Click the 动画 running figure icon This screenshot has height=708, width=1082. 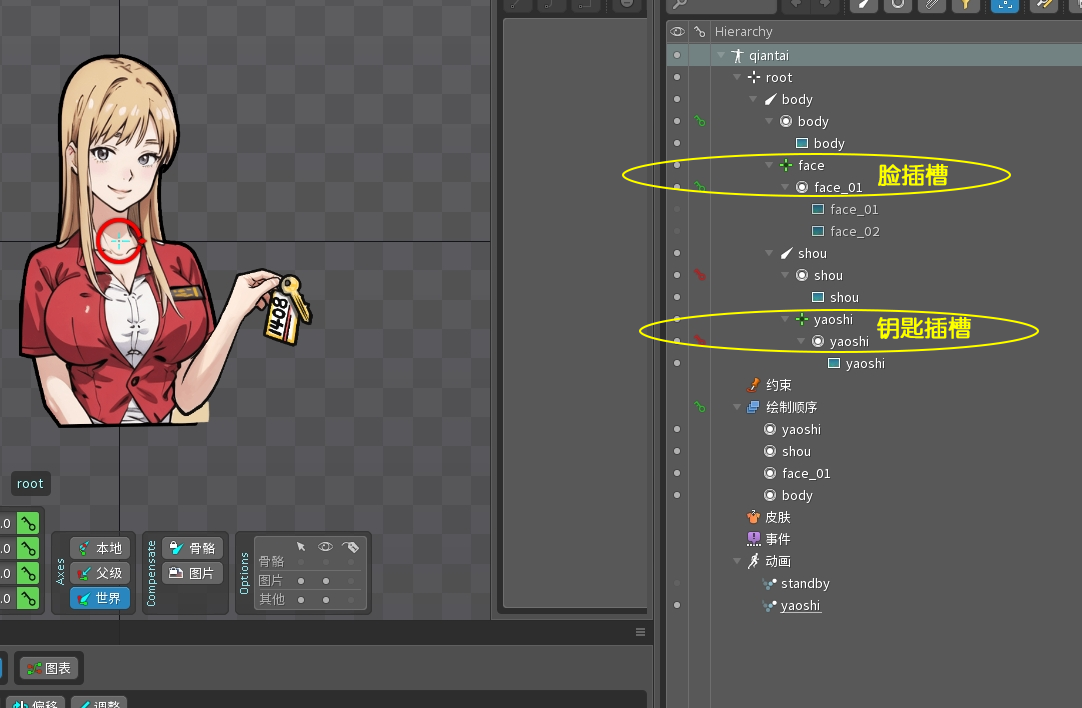click(x=754, y=561)
